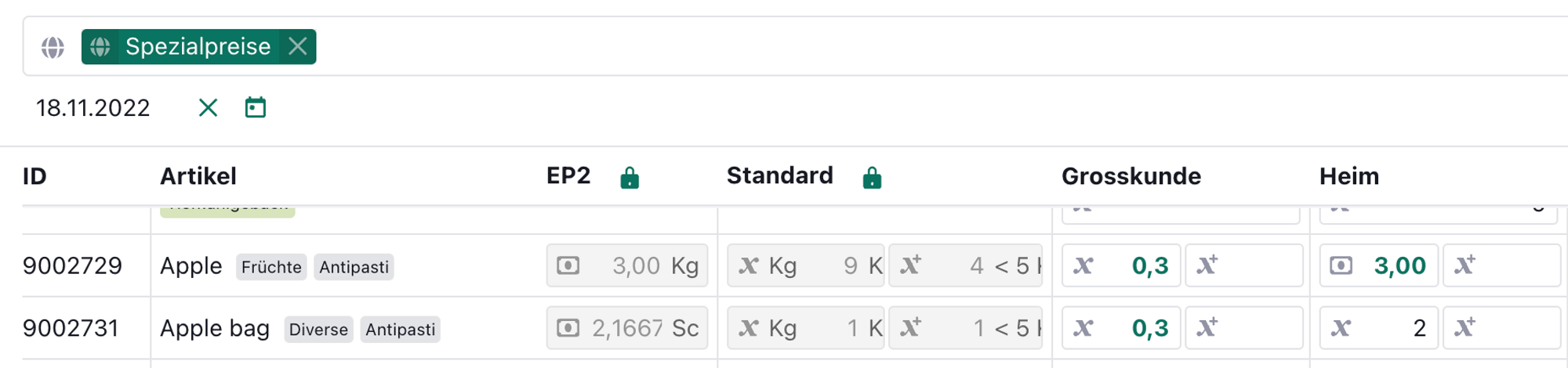The image size is (1568, 368).
Task: Click the date field showing 18.11.2022
Action: (93, 108)
